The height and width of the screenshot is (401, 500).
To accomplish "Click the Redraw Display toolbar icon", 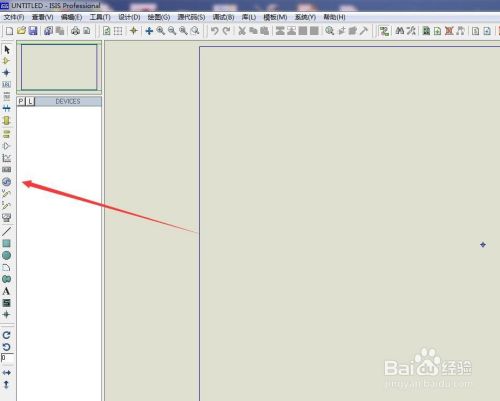I will click(107, 31).
